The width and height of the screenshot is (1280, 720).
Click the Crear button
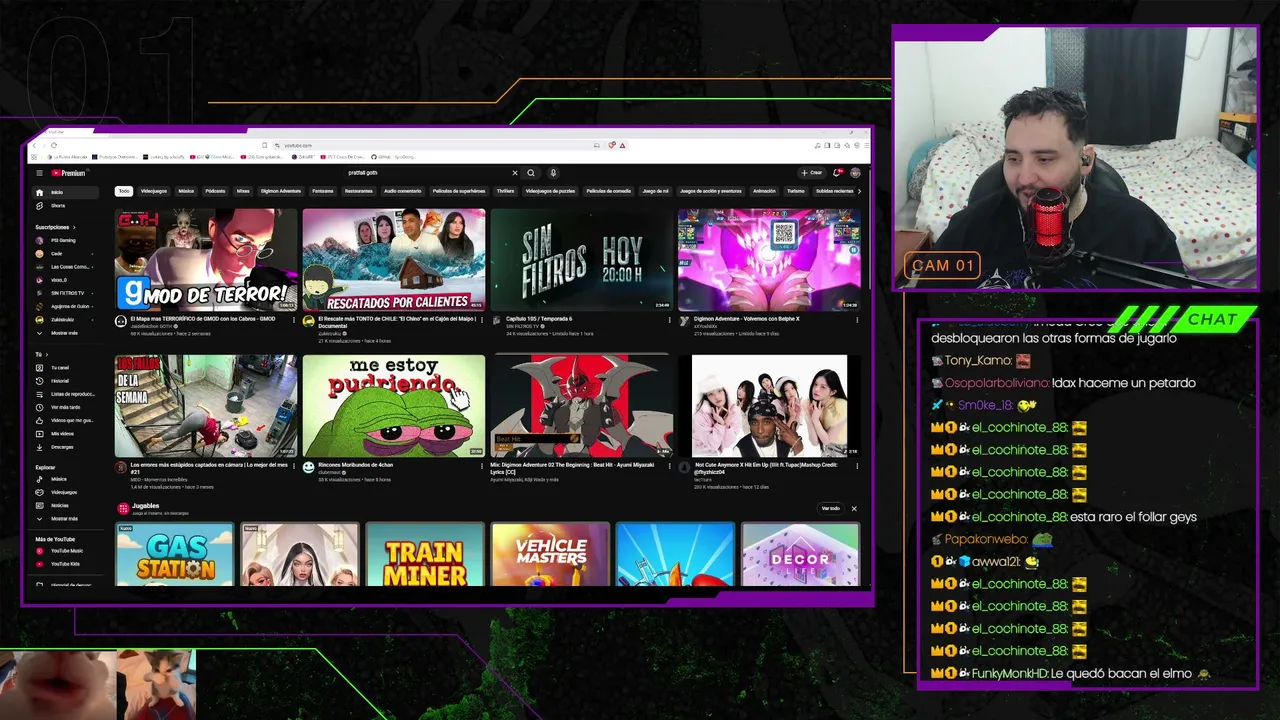pyautogui.click(x=812, y=173)
